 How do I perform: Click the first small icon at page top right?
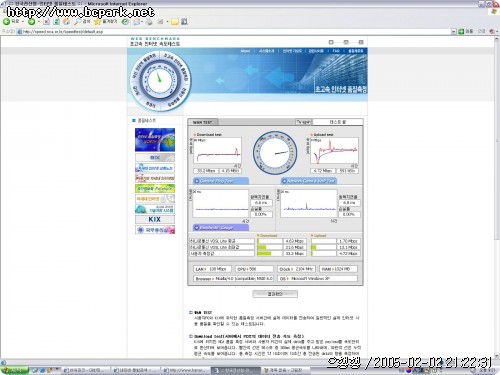tap(331, 42)
